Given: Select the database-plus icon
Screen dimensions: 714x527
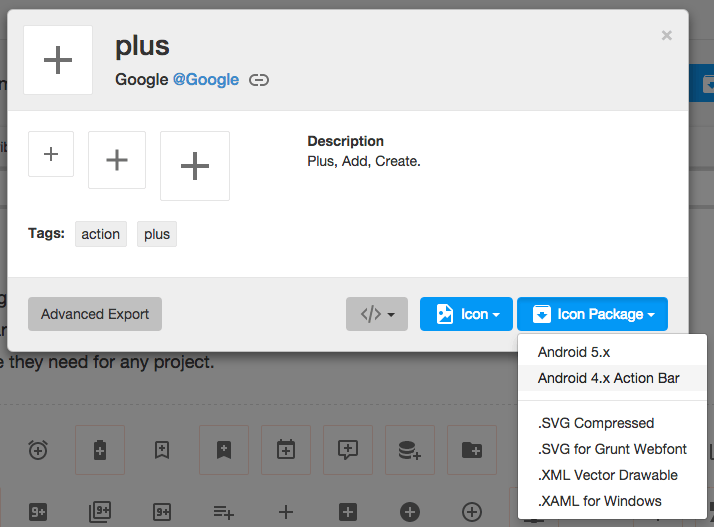Looking at the screenshot, I should click(409, 450).
